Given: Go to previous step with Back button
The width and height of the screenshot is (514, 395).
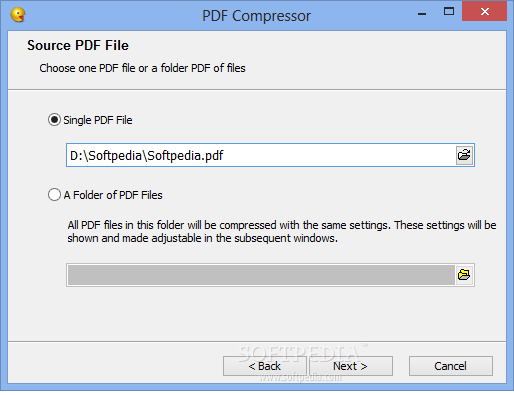Looking at the screenshot, I should coord(264,366).
